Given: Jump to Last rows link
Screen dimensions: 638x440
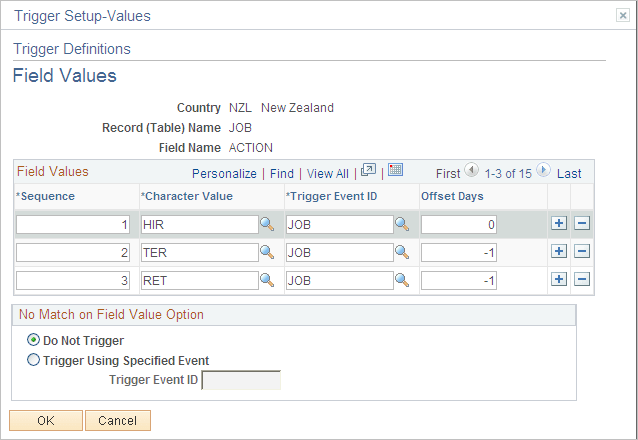Looking at the screenshot, I should click(569, 174).
